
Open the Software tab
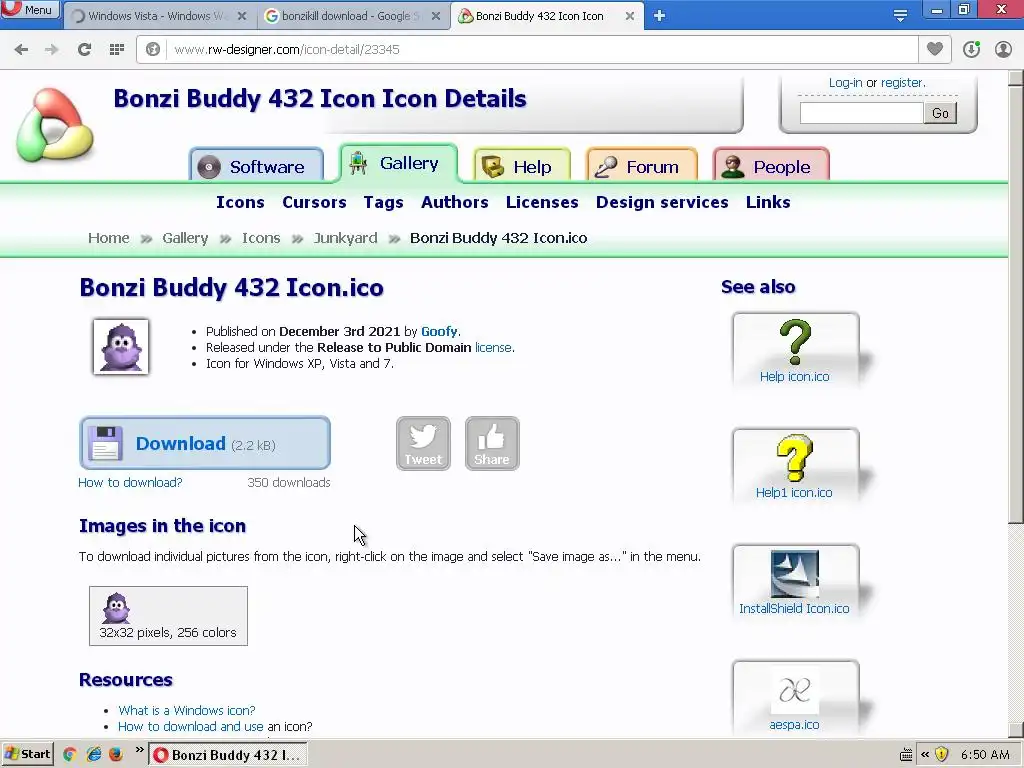coord(257,166)
